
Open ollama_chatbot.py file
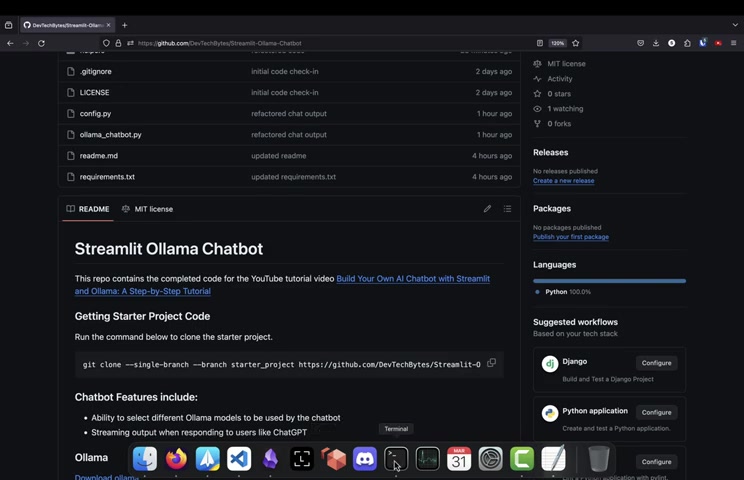click(111, 135)
